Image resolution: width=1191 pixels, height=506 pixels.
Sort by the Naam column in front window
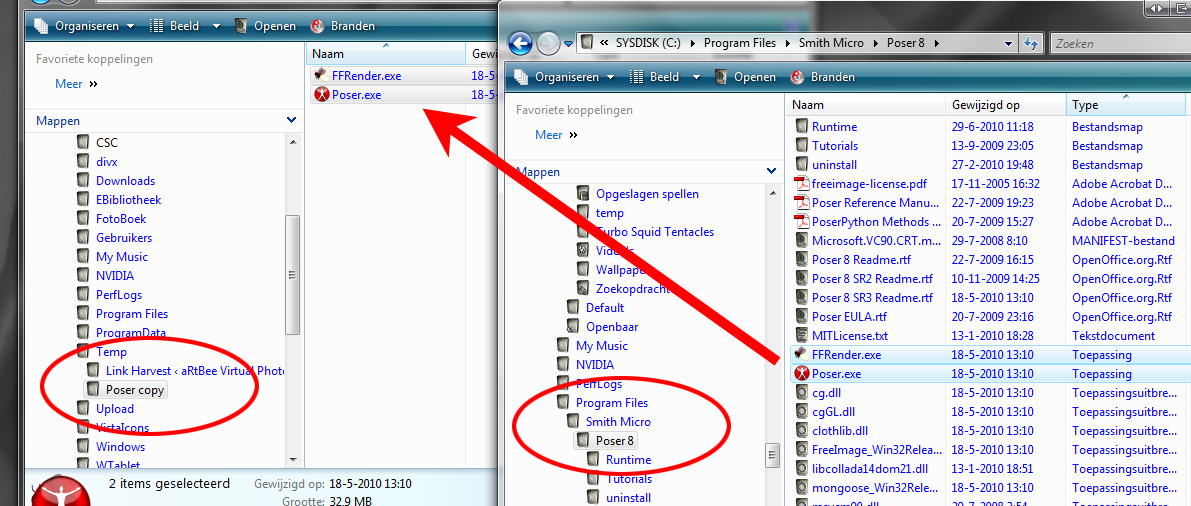[x=864, y=105]
